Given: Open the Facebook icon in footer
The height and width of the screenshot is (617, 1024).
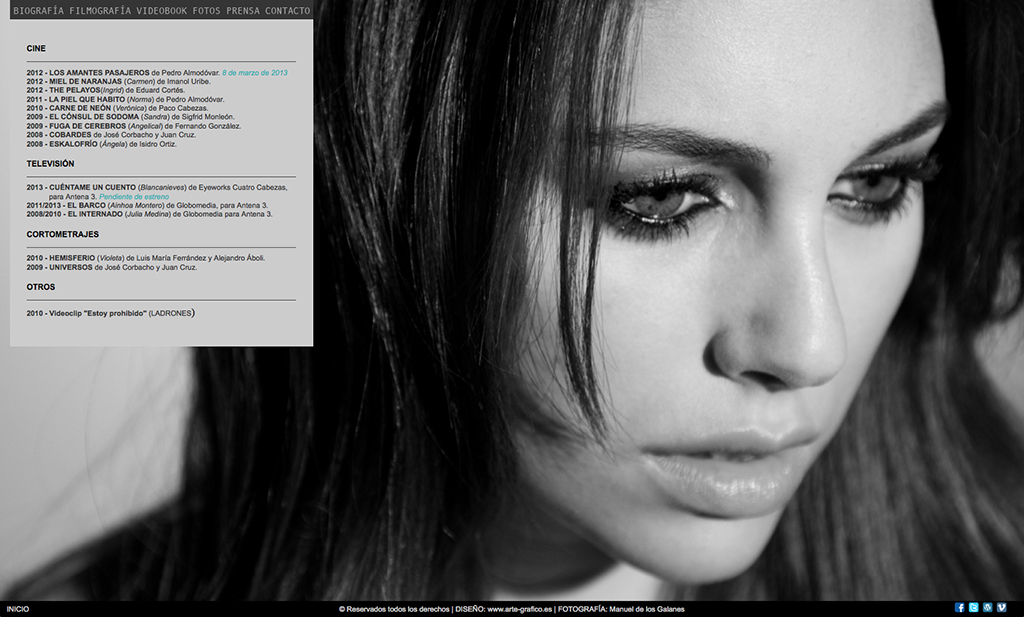Looking at the screenshot, I should tap(960, 608).
